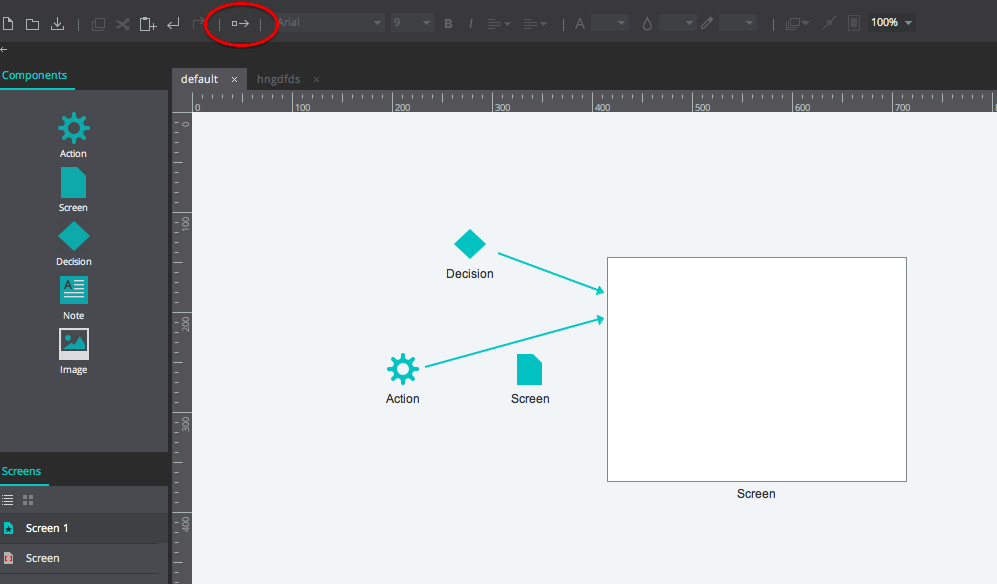Switch Screens panel to list view

(x=8, y=500)
